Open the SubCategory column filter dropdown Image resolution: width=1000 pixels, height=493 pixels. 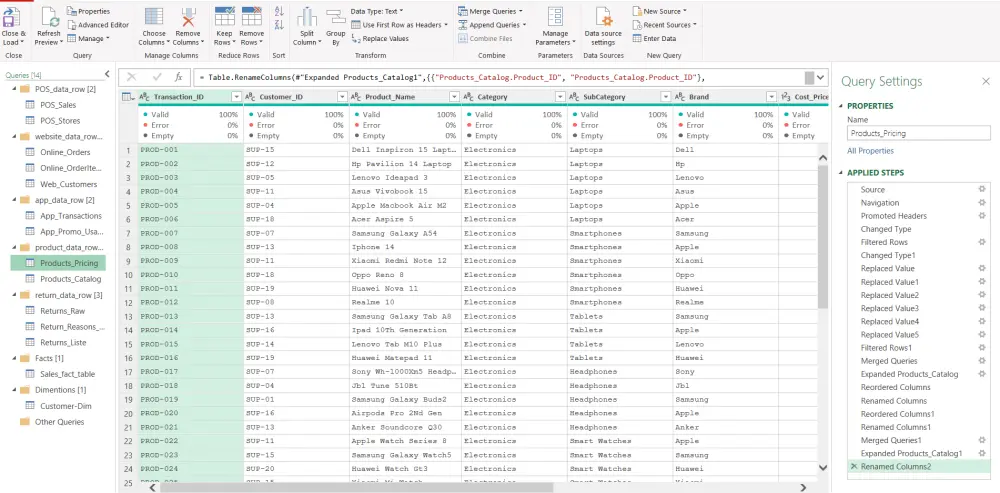tap(665, 97)
